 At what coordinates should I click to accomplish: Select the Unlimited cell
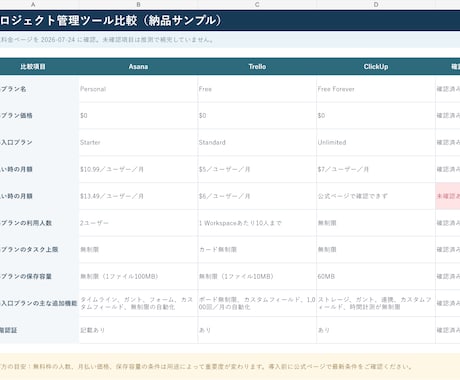click(x=376, y=142)
